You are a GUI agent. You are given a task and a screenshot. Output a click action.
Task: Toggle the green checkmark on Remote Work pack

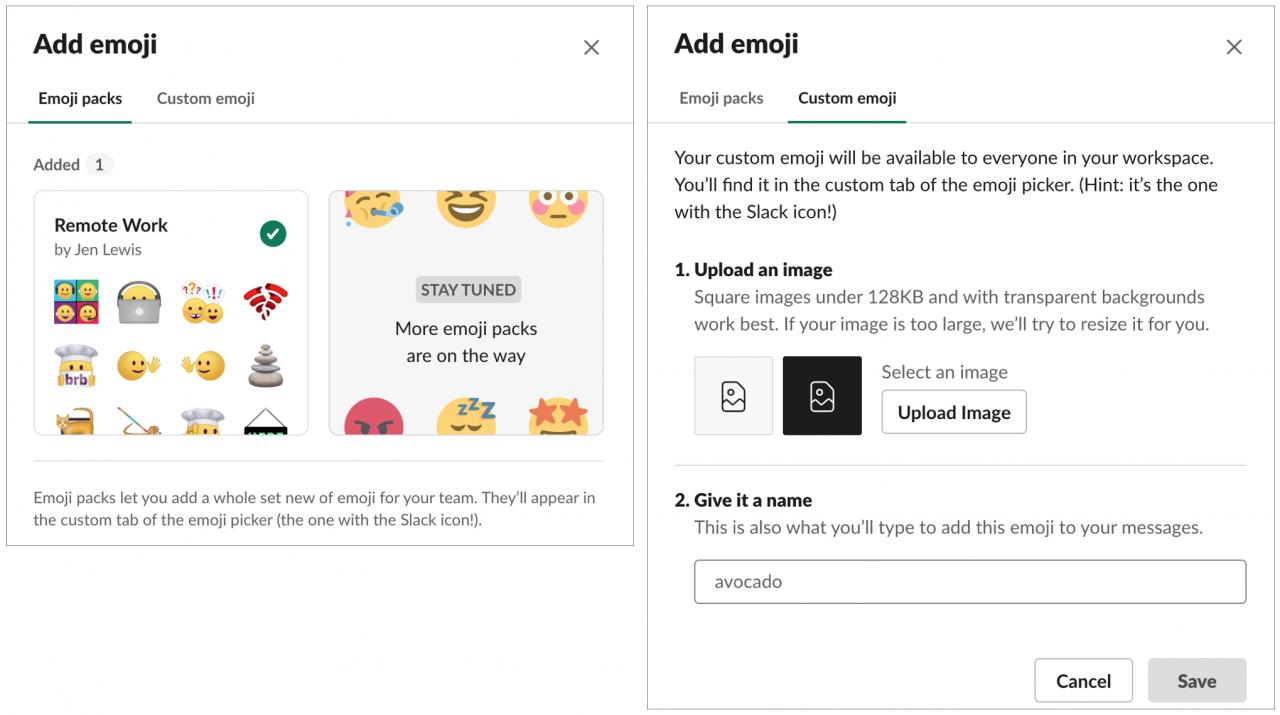tap(273, 234)
